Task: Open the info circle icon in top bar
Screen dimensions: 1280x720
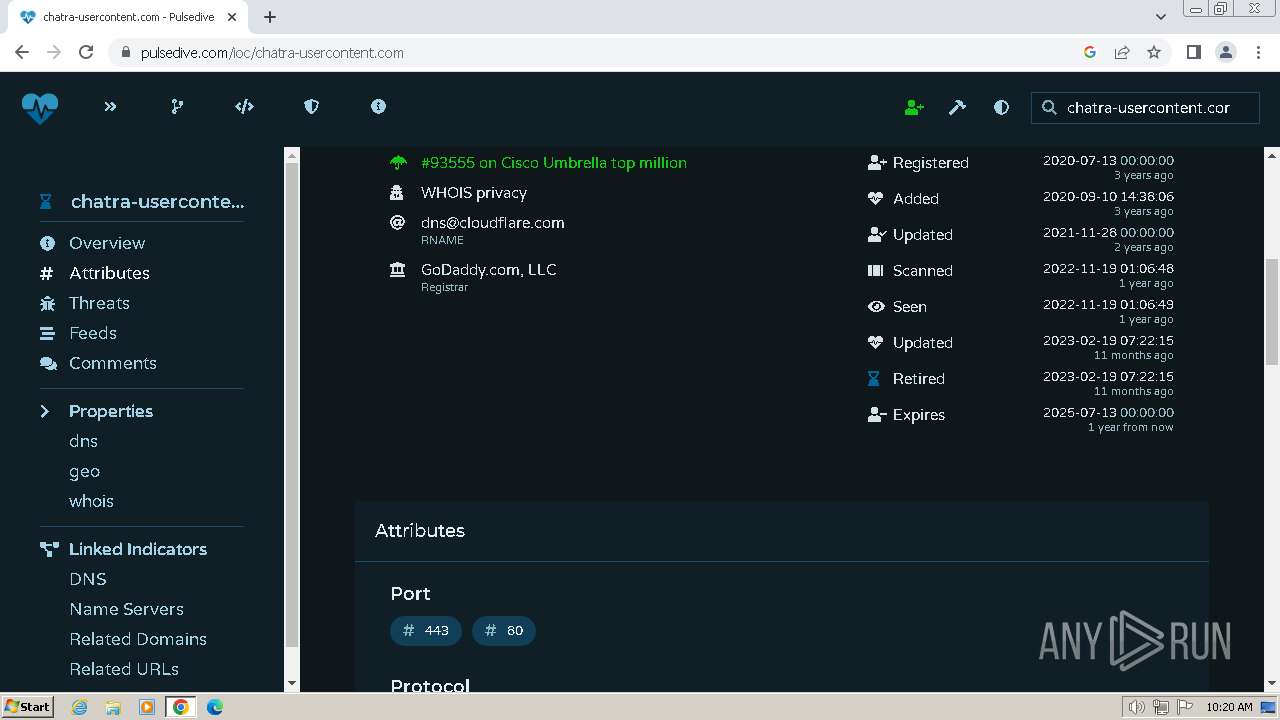Action: [x=378, y=107]
